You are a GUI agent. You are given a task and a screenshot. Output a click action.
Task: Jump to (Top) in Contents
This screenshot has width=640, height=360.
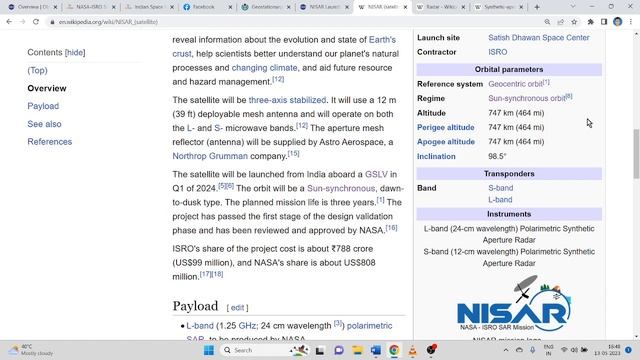pyautogui.click(x=38, y=70)
